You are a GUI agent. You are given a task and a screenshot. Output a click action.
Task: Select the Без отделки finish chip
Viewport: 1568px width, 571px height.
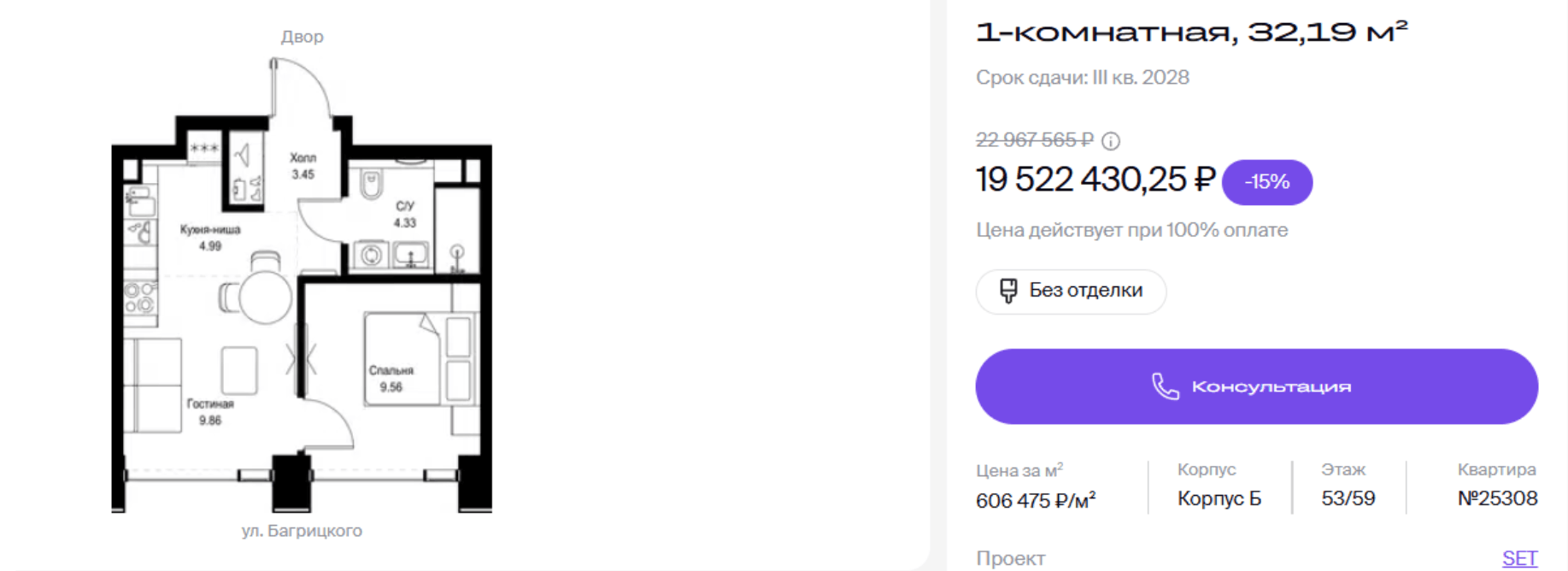[x=1071, y=291]
